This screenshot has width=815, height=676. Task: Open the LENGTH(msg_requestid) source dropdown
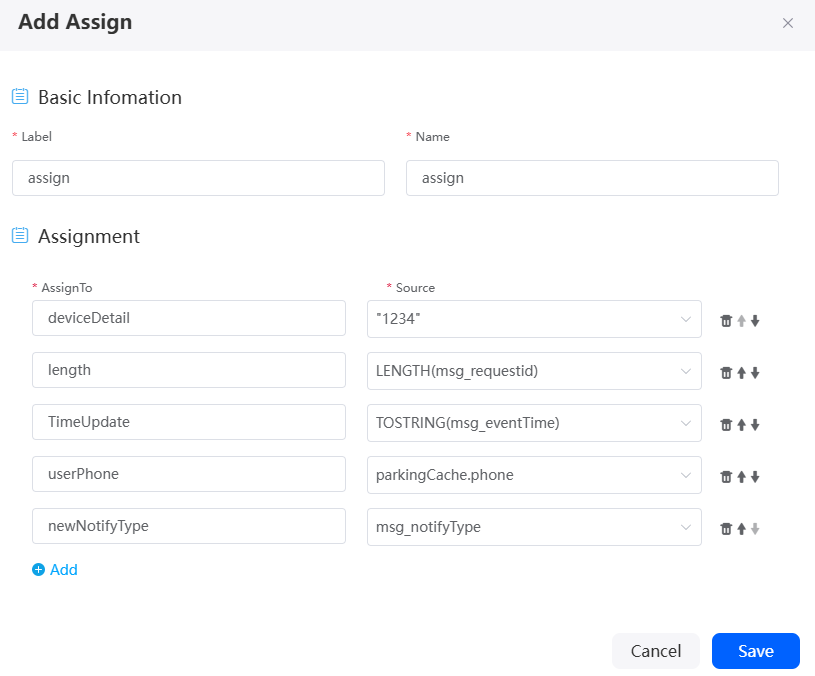[x=534, y=371]
